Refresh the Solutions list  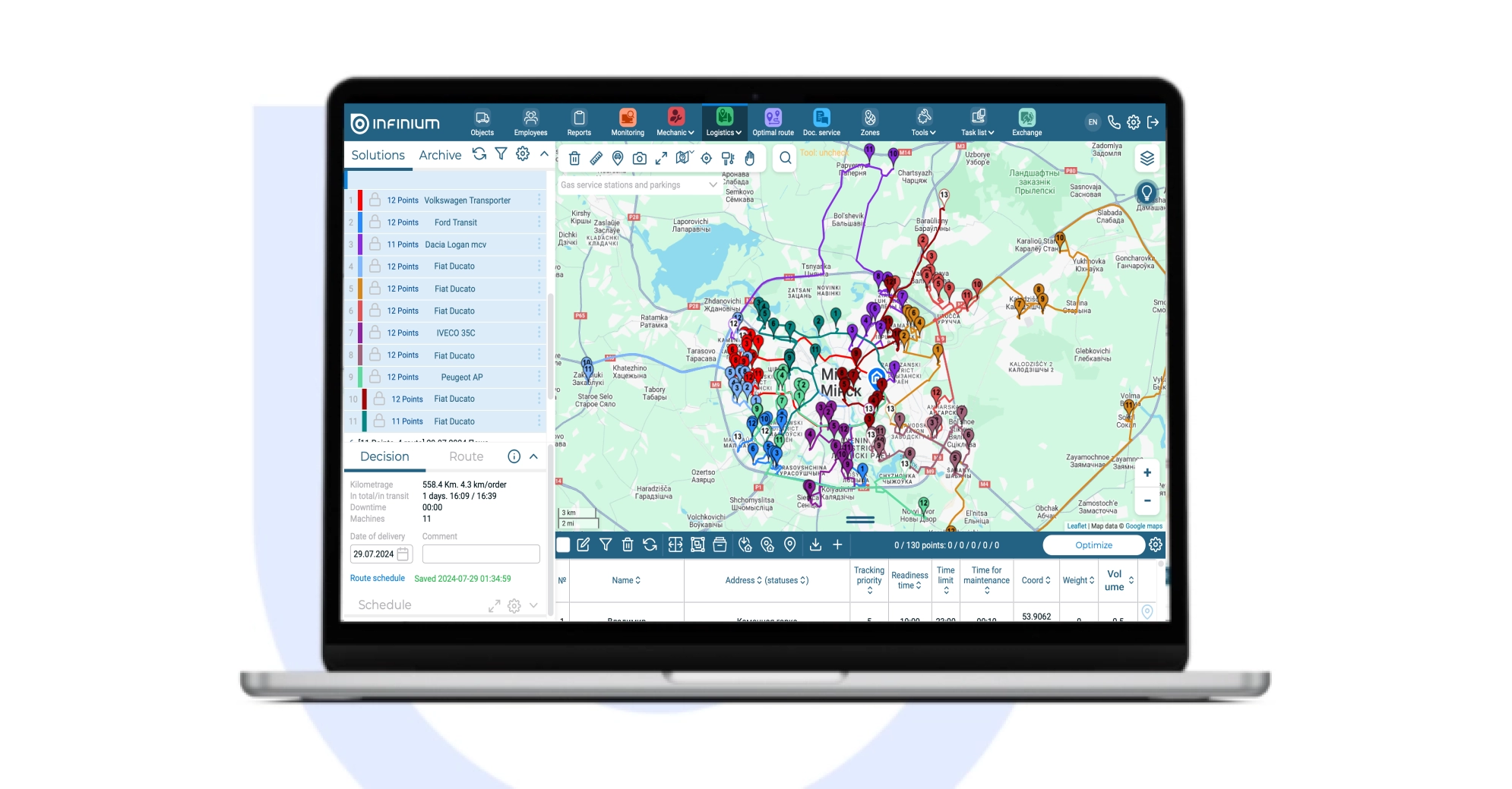pos(479,154)
